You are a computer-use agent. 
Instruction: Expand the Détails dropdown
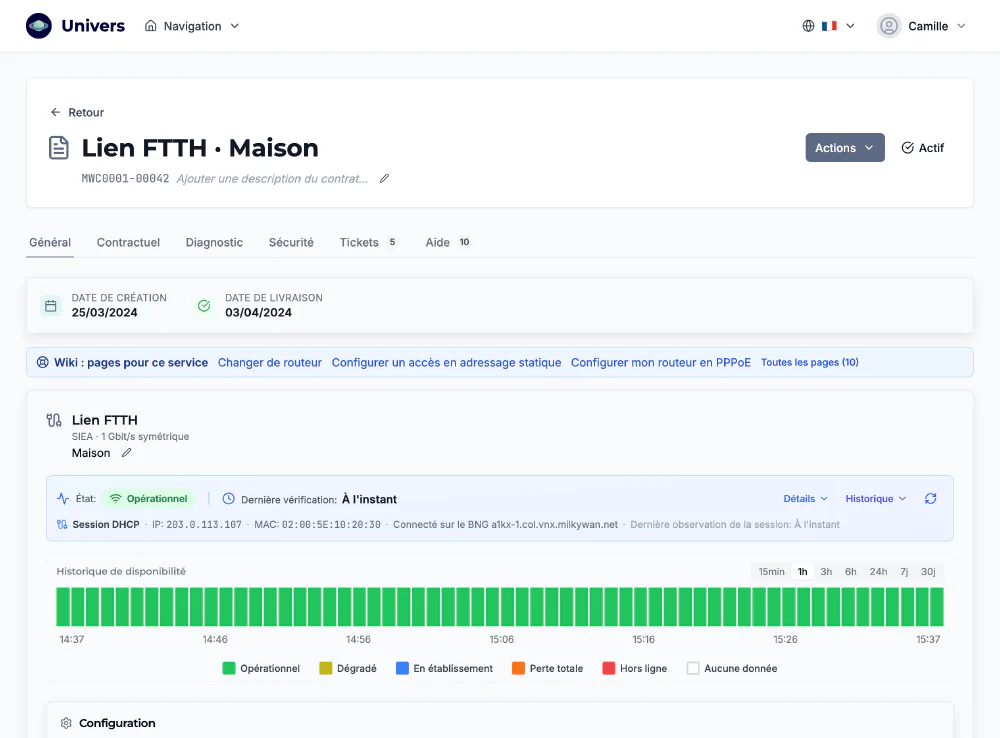tap(805, 499)
